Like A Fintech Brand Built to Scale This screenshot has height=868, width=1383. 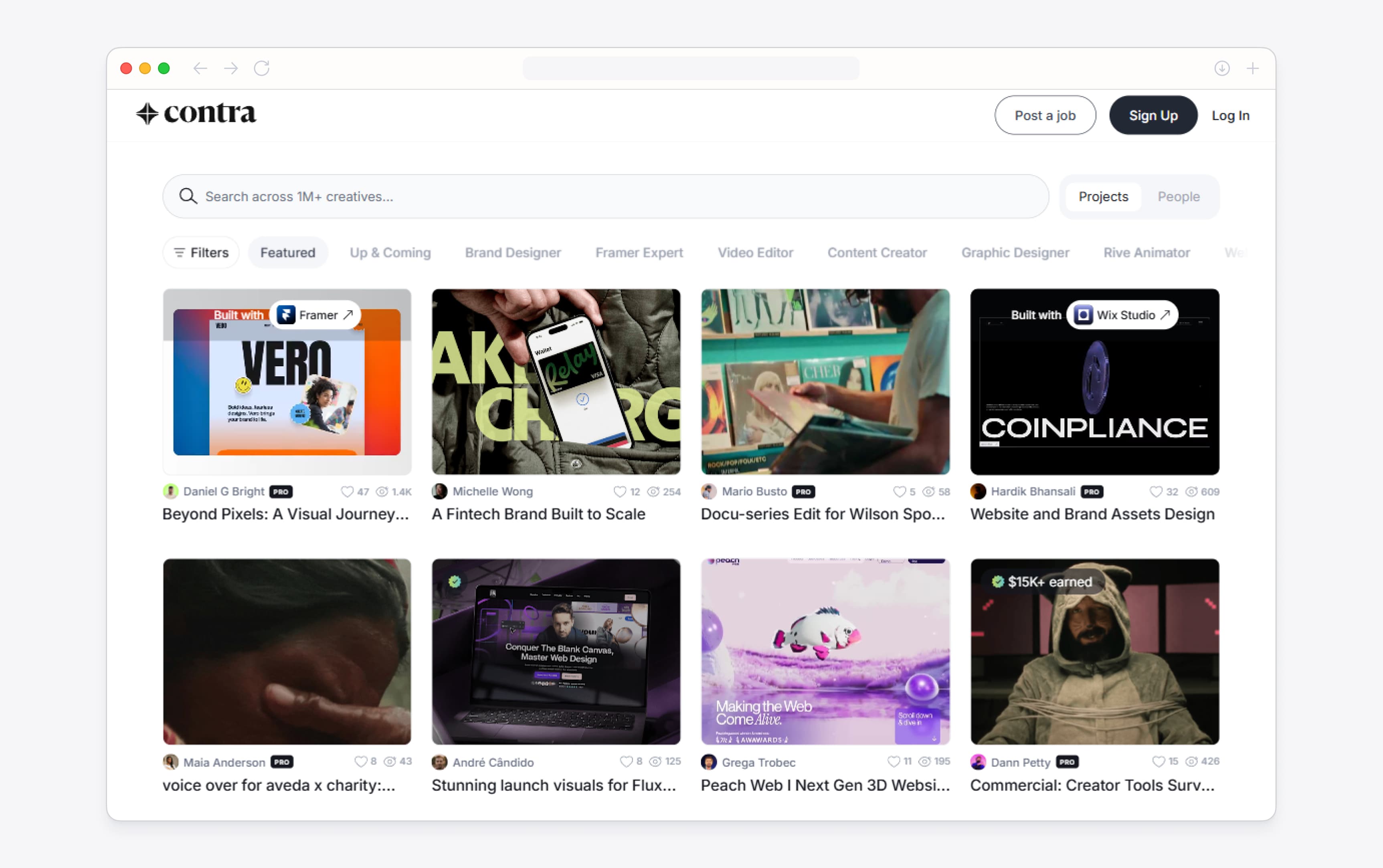point(619,491)
